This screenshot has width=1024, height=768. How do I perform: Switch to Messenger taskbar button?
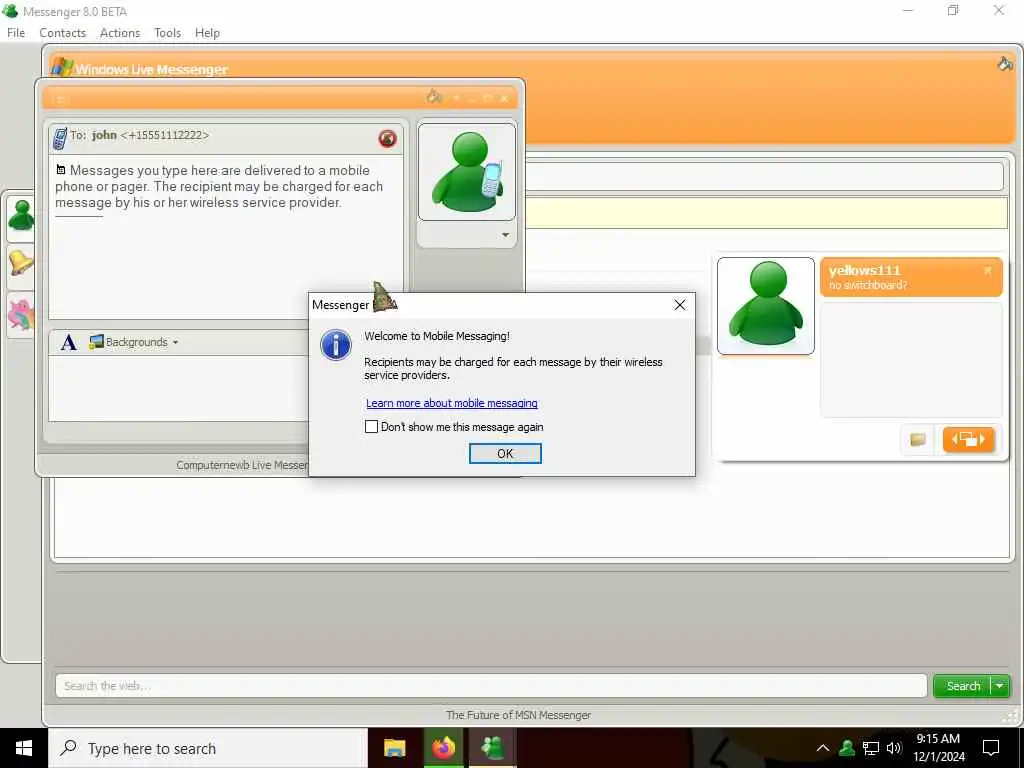[x=492, y=748]
